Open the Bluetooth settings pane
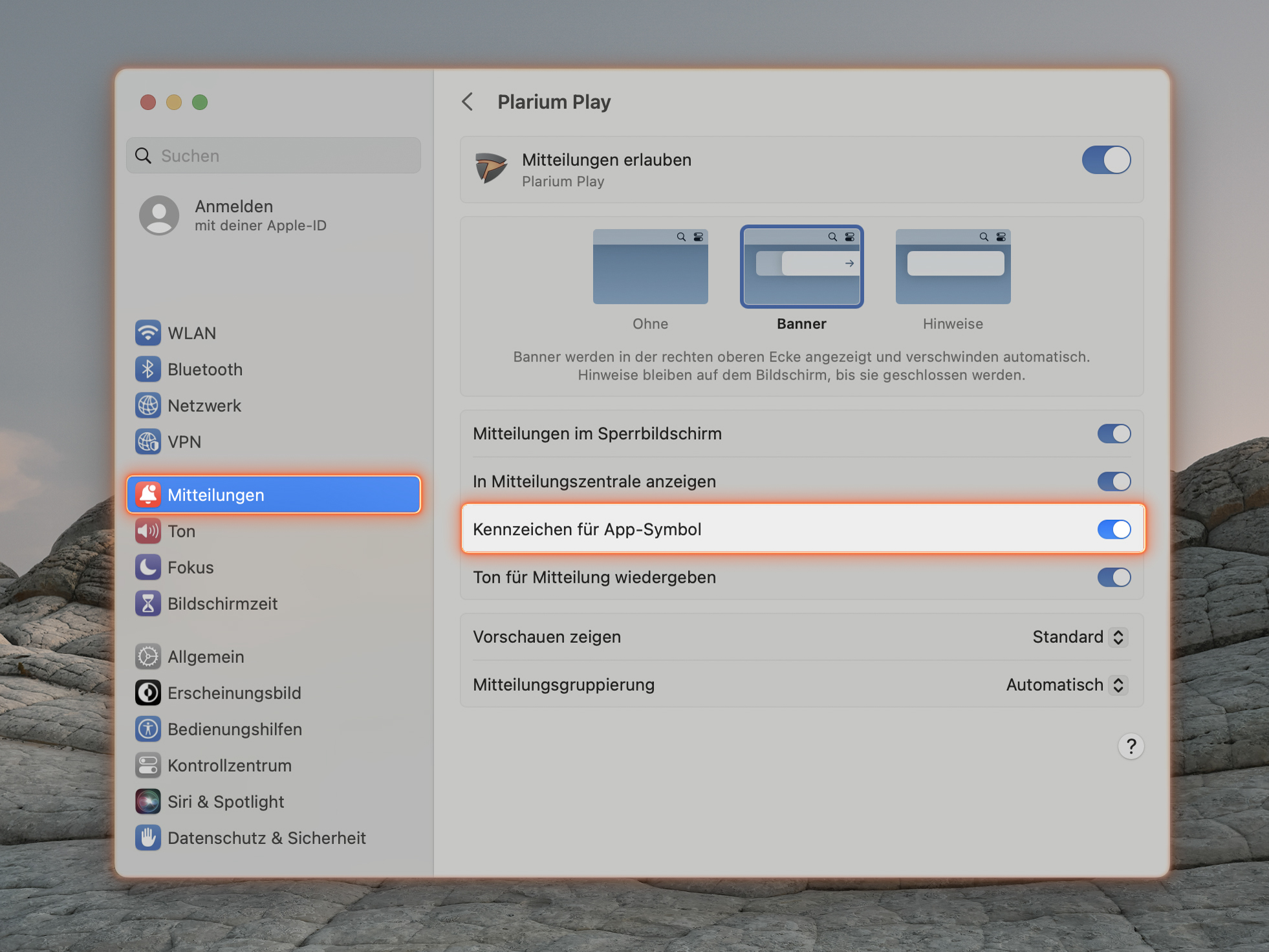The image size is (1269, 952). [274, 369]
